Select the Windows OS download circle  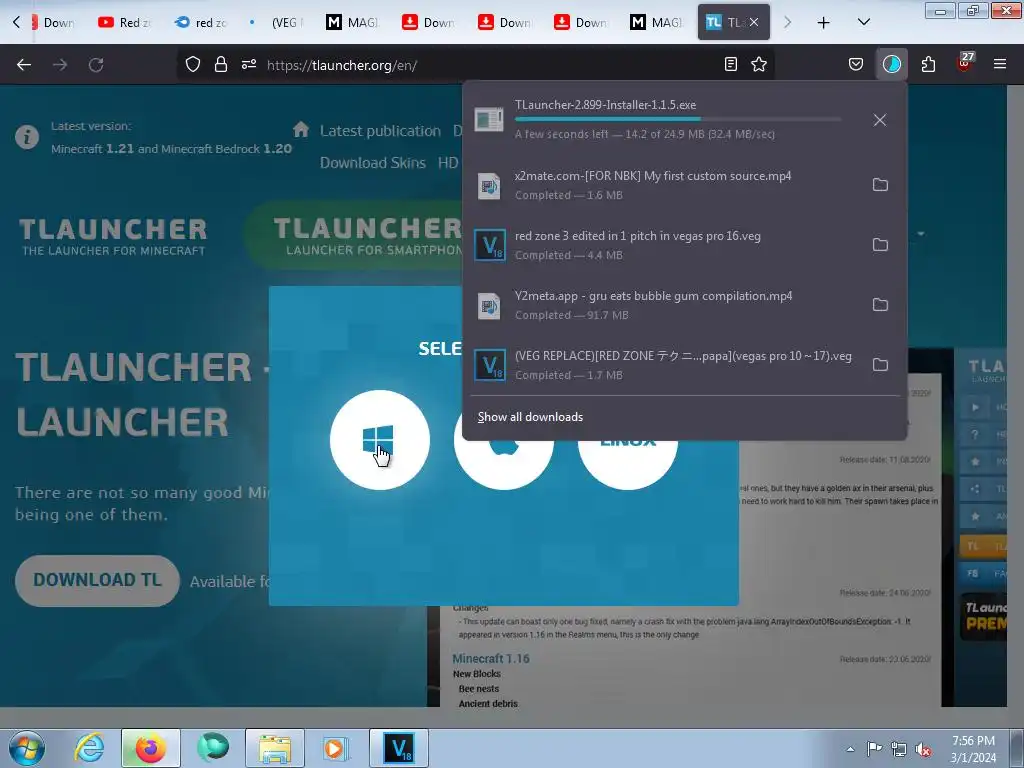click(379, 440)
